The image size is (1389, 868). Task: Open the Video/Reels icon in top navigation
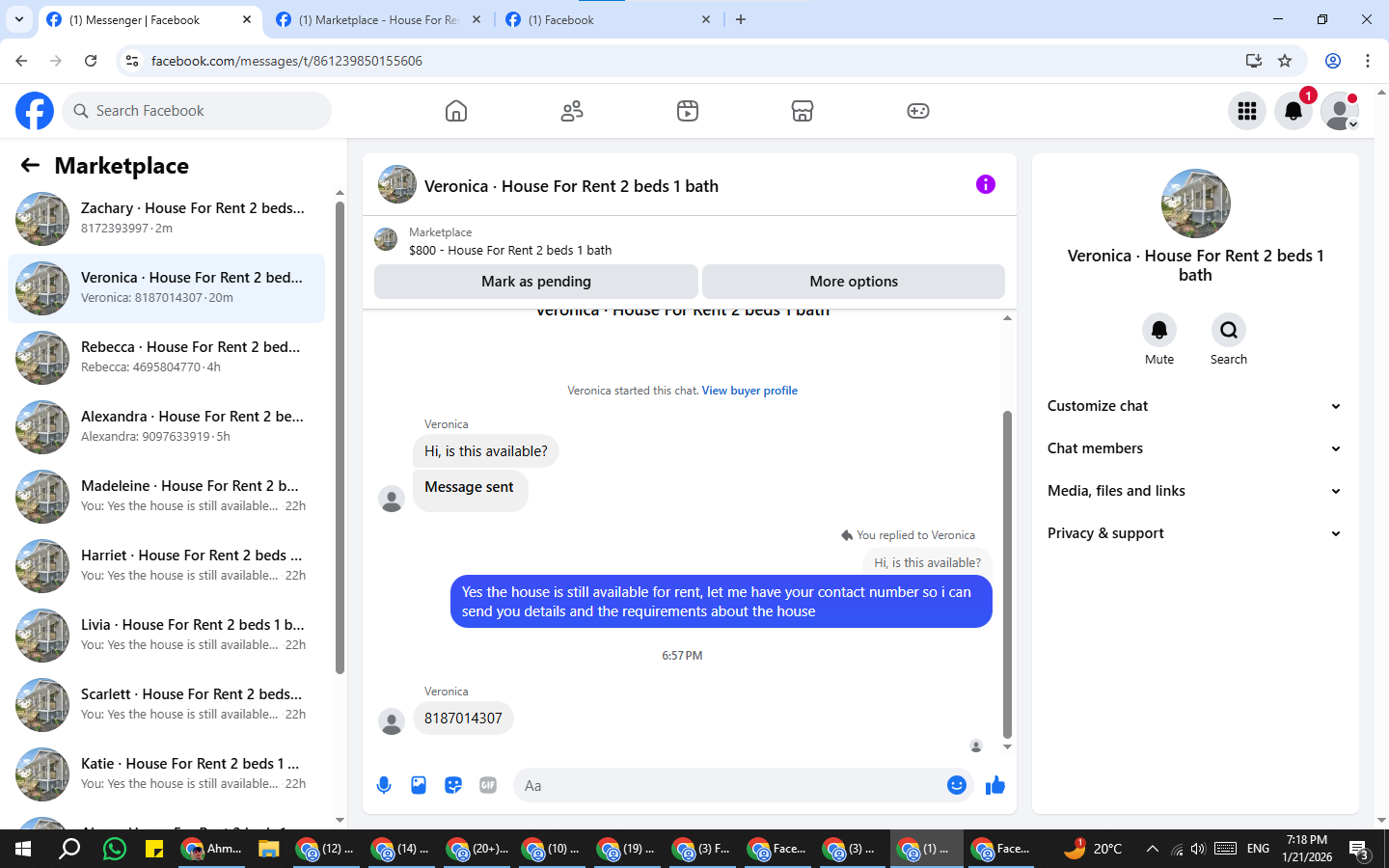pyautogui.click(x=688, y=111)
